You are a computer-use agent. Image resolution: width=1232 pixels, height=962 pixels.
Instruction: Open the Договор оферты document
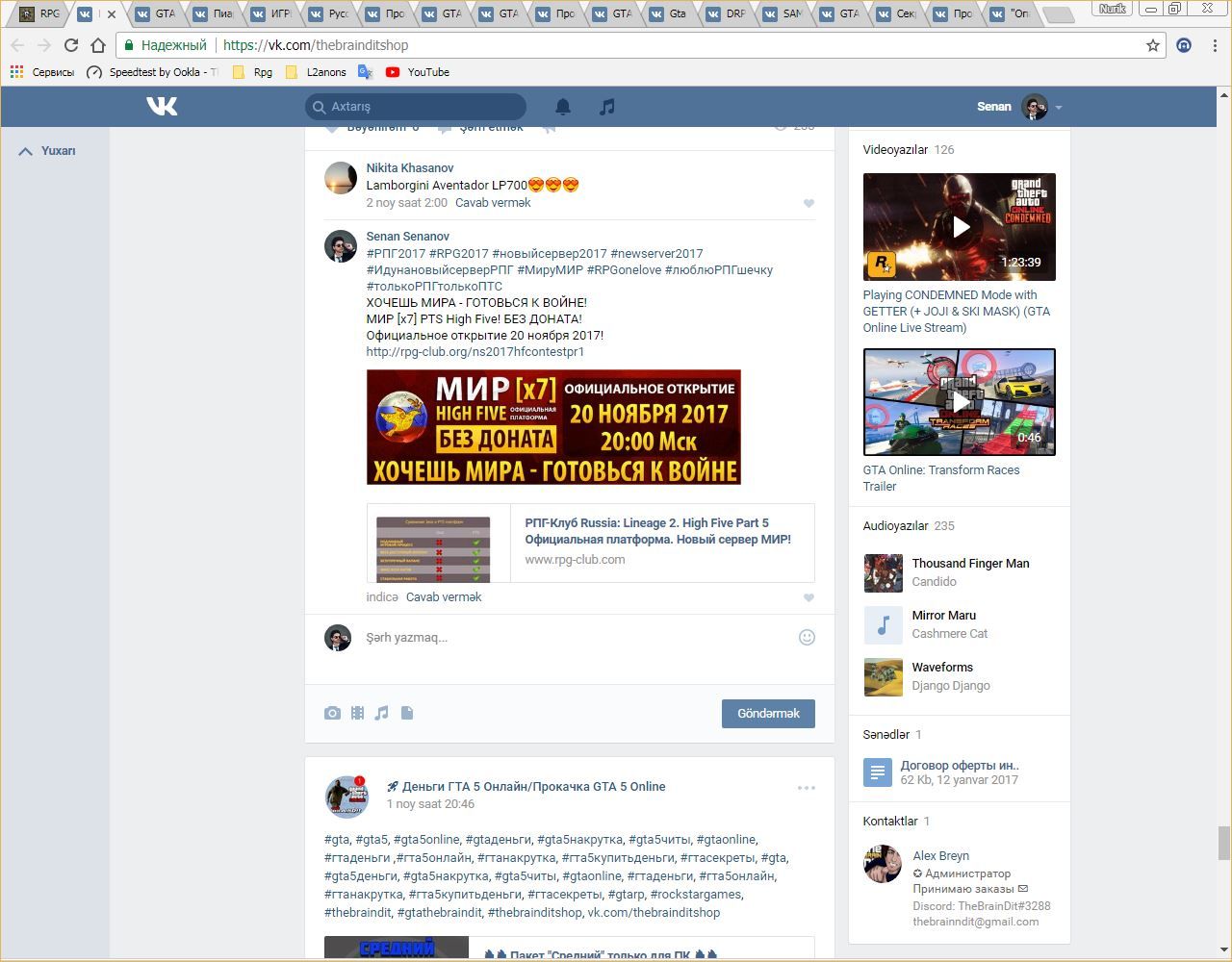point(960,766)
